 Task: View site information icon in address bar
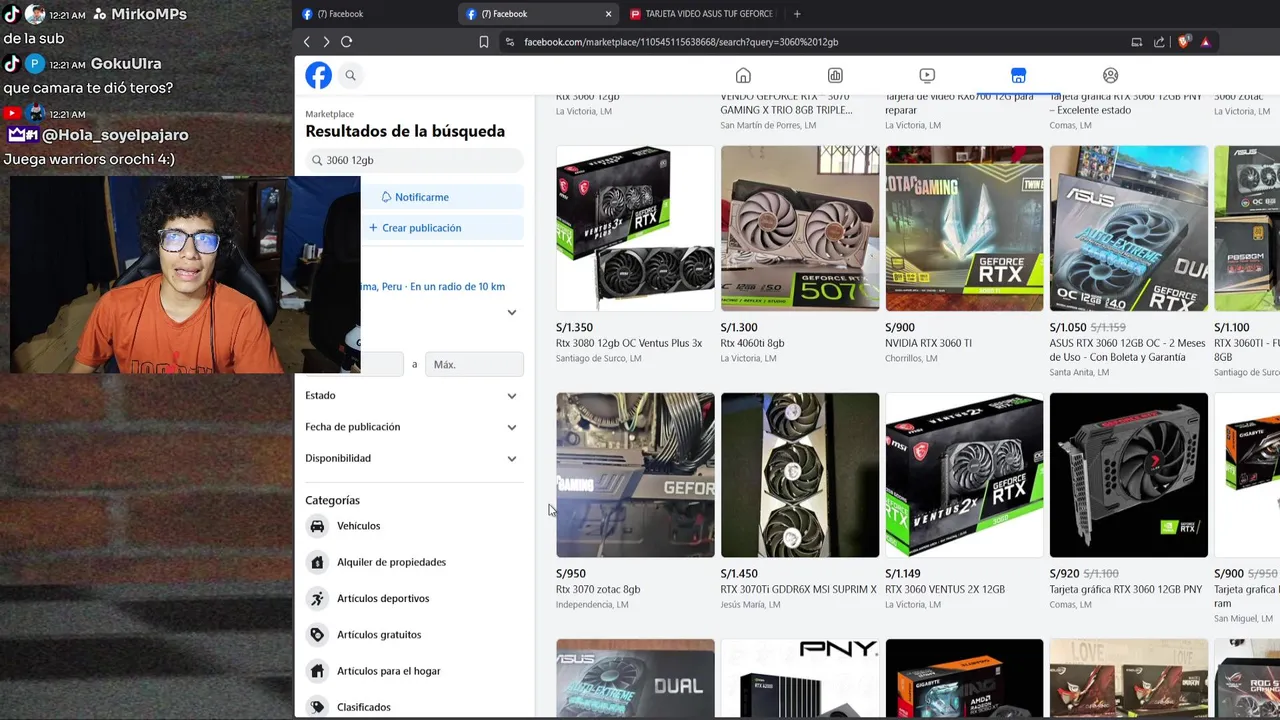[x=509, y=42]
